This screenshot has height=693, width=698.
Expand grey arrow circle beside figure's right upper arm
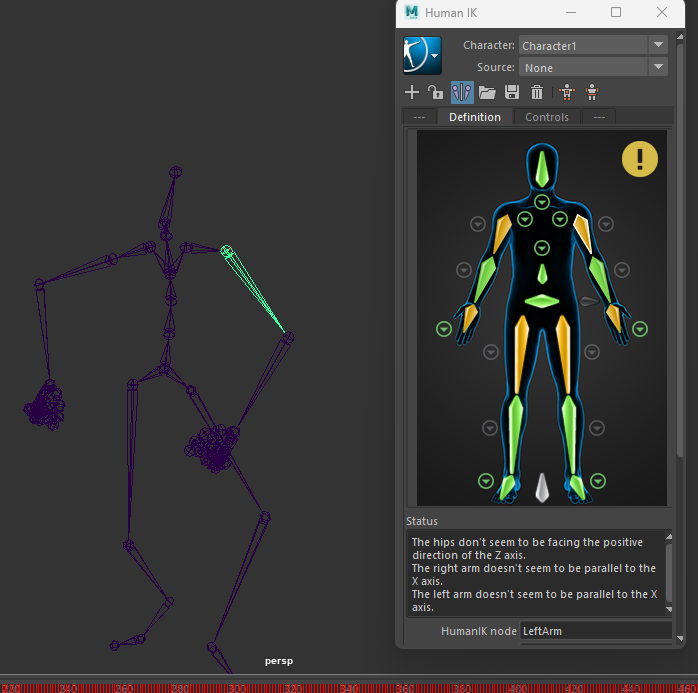pyautogui.click(x=478, y=224)
